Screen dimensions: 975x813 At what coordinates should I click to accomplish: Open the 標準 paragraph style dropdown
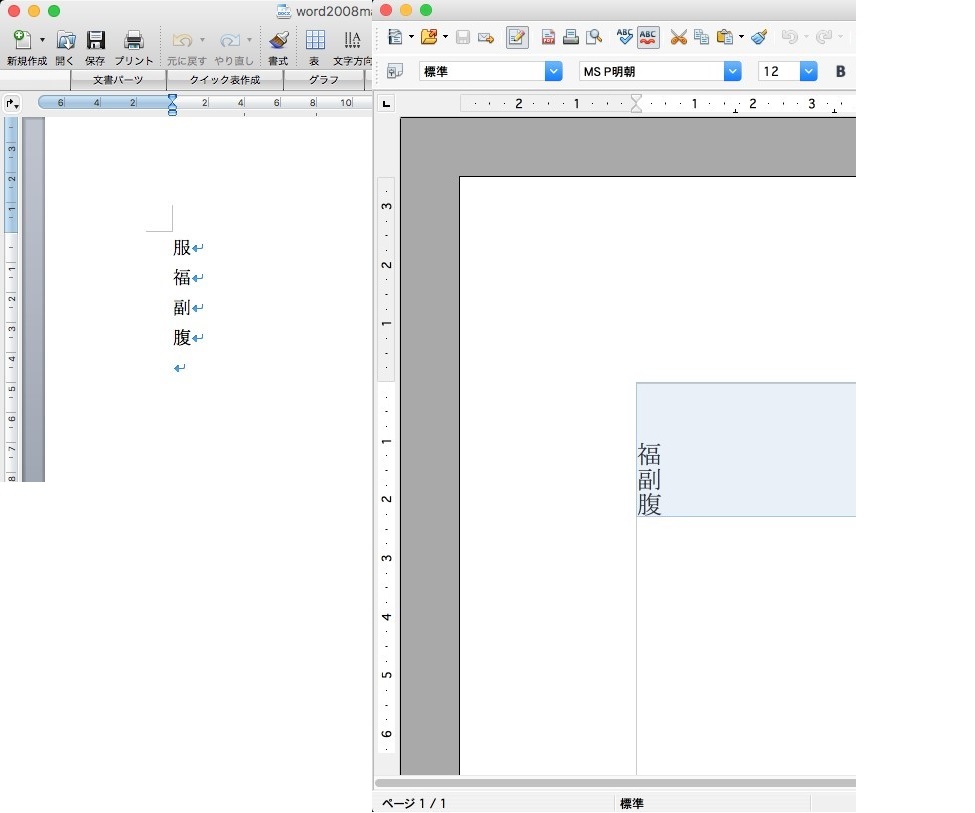coord(553,72)
